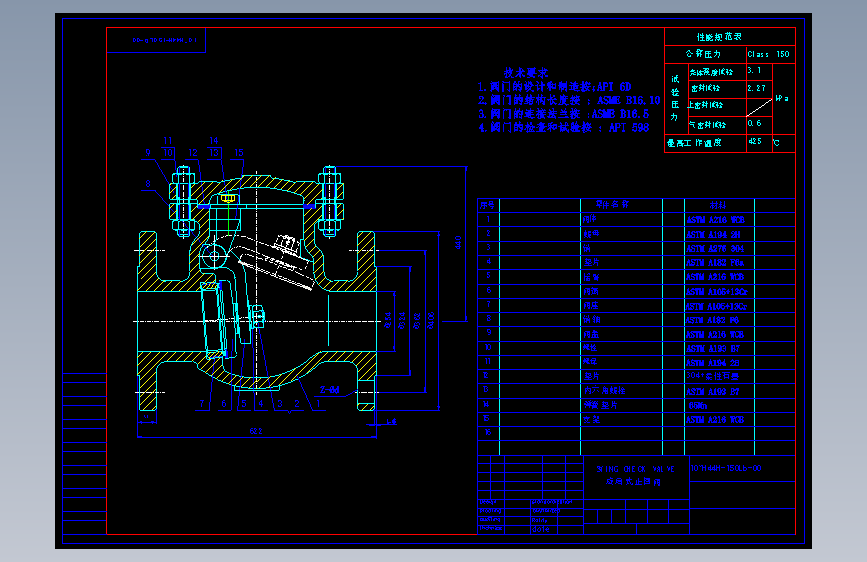Click the 公称压力 label cell

pos(703,54)
